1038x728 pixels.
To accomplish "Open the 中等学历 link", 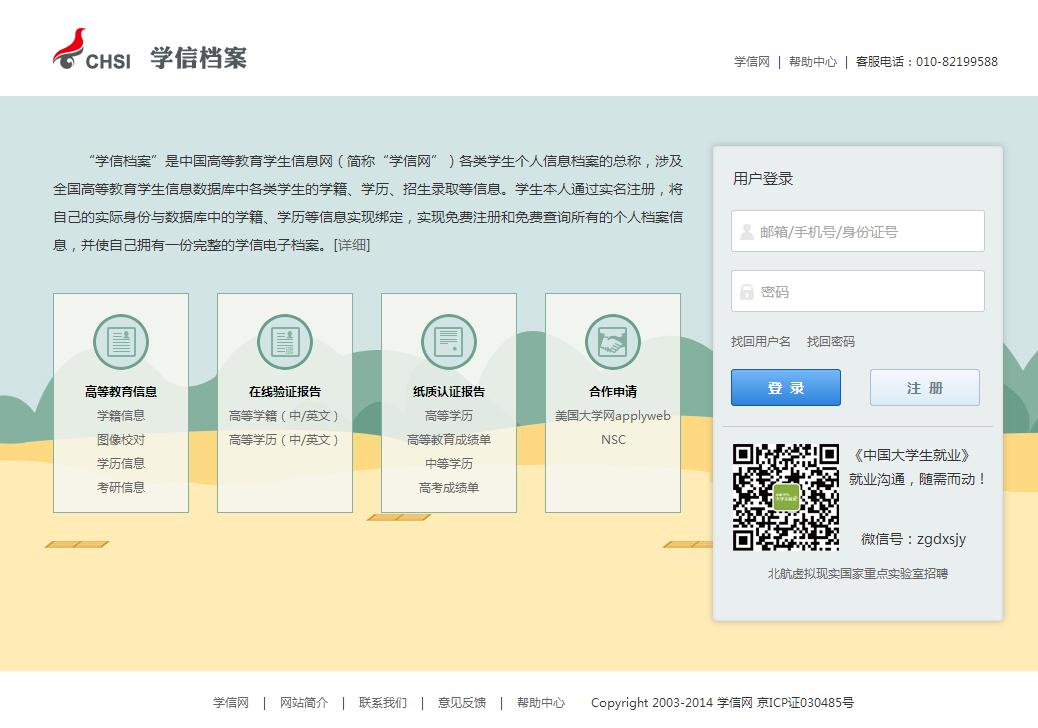I will click(x=449, y=463).
